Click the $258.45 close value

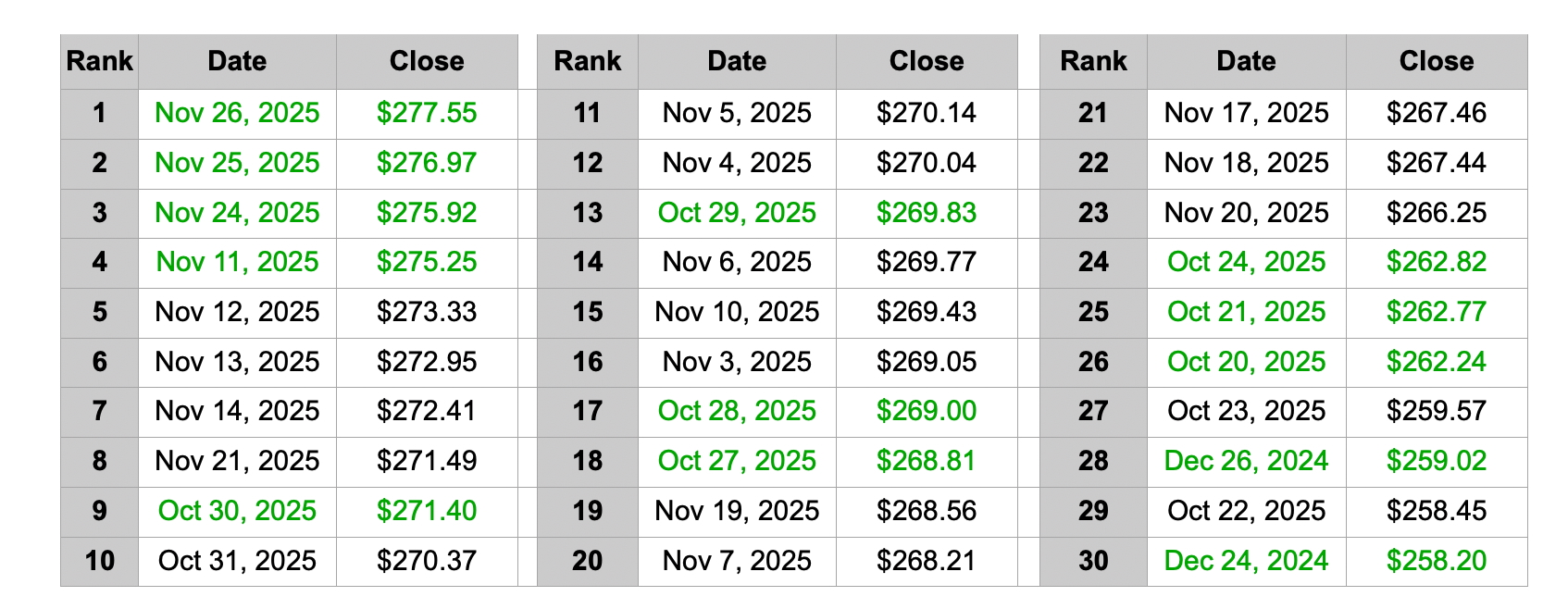point(1437,511)
